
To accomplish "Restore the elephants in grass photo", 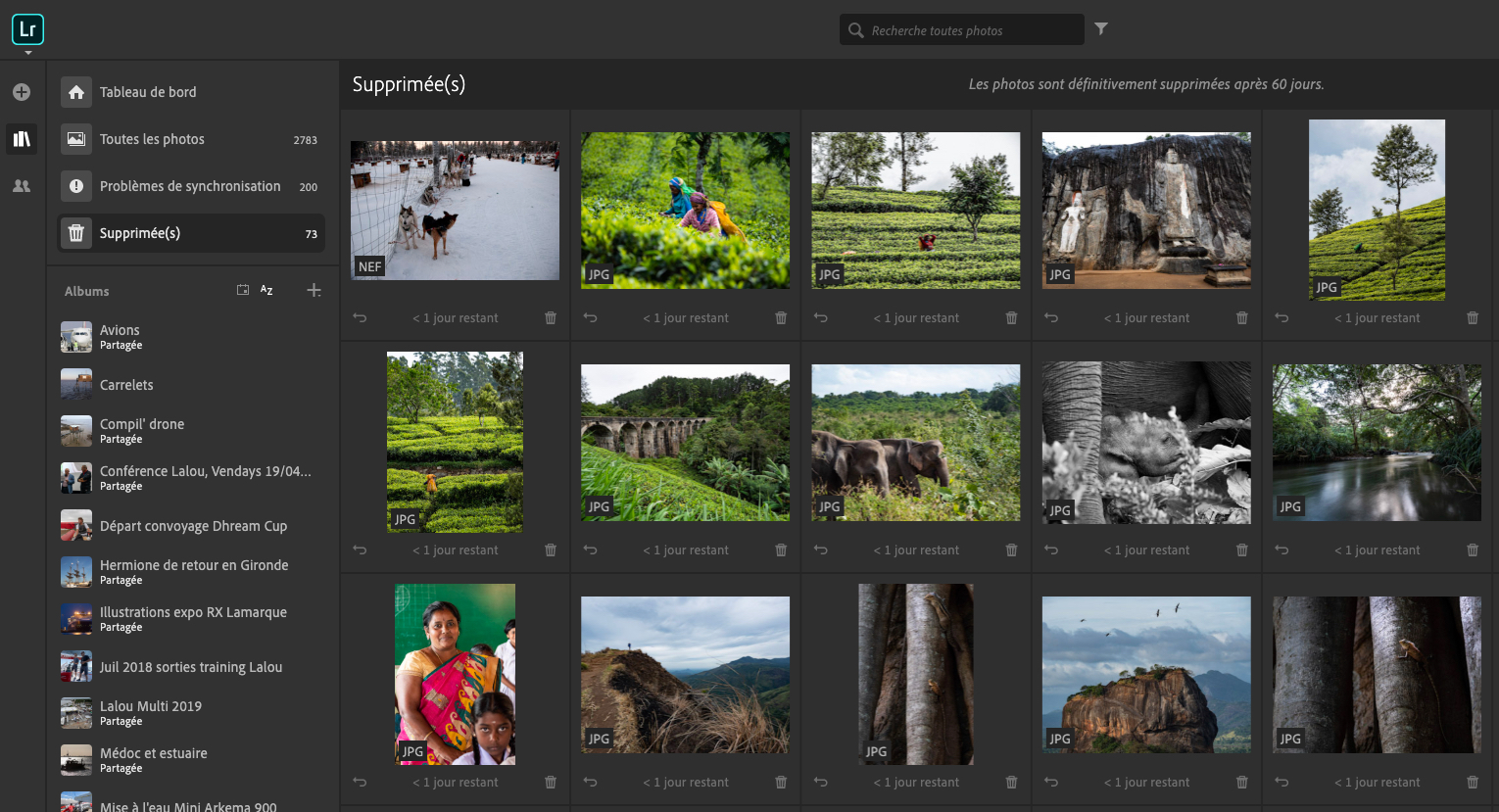I will (x=821, y=549).
